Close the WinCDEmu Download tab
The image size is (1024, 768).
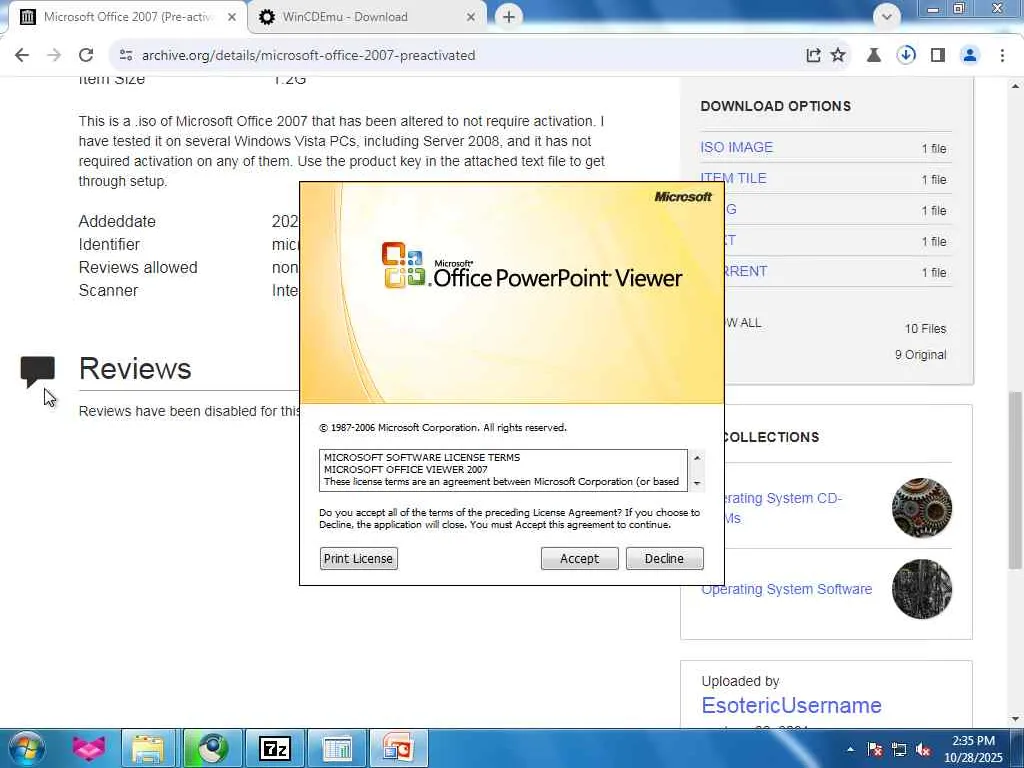[471, 17]
